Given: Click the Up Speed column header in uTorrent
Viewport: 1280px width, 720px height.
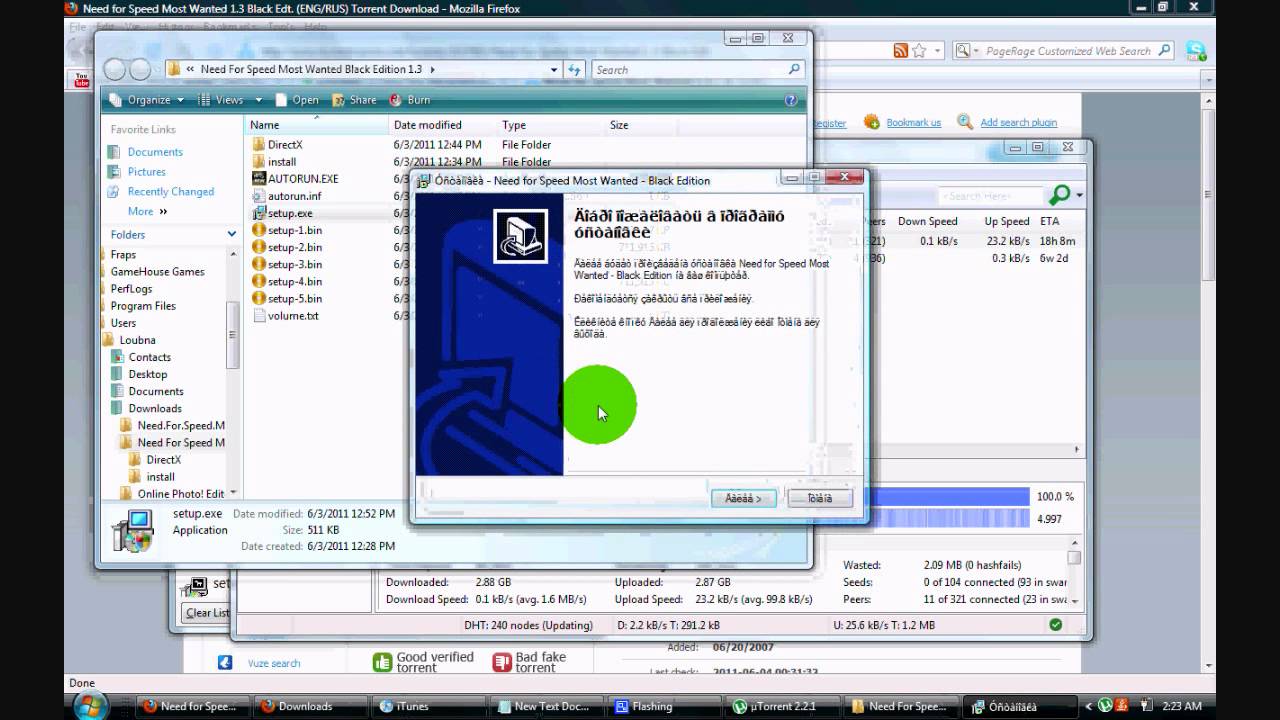Looking at the screenshot, I should [x=1007, y=222].
